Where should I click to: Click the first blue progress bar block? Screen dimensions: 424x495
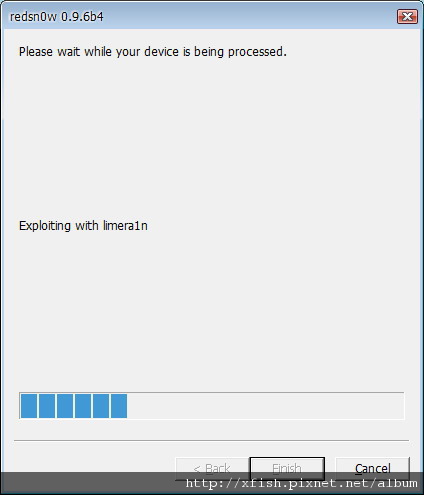29,406
